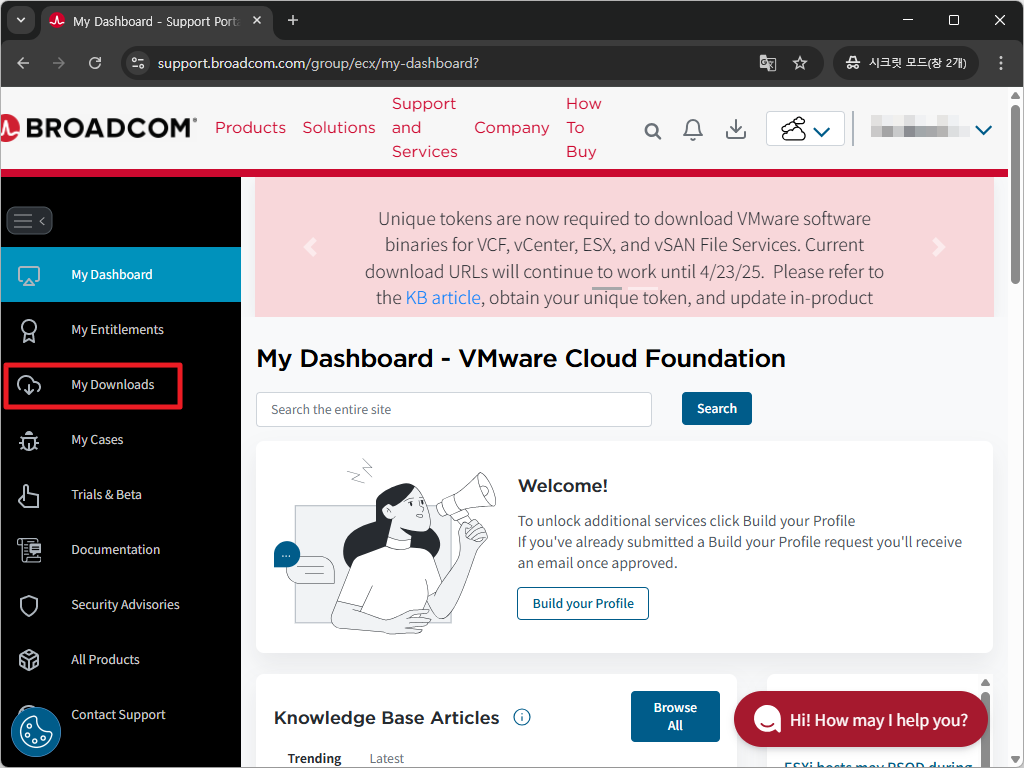Open the Support and Services menu
The height and width of the screenshot is (768, 1024).
tap(424, 128)
